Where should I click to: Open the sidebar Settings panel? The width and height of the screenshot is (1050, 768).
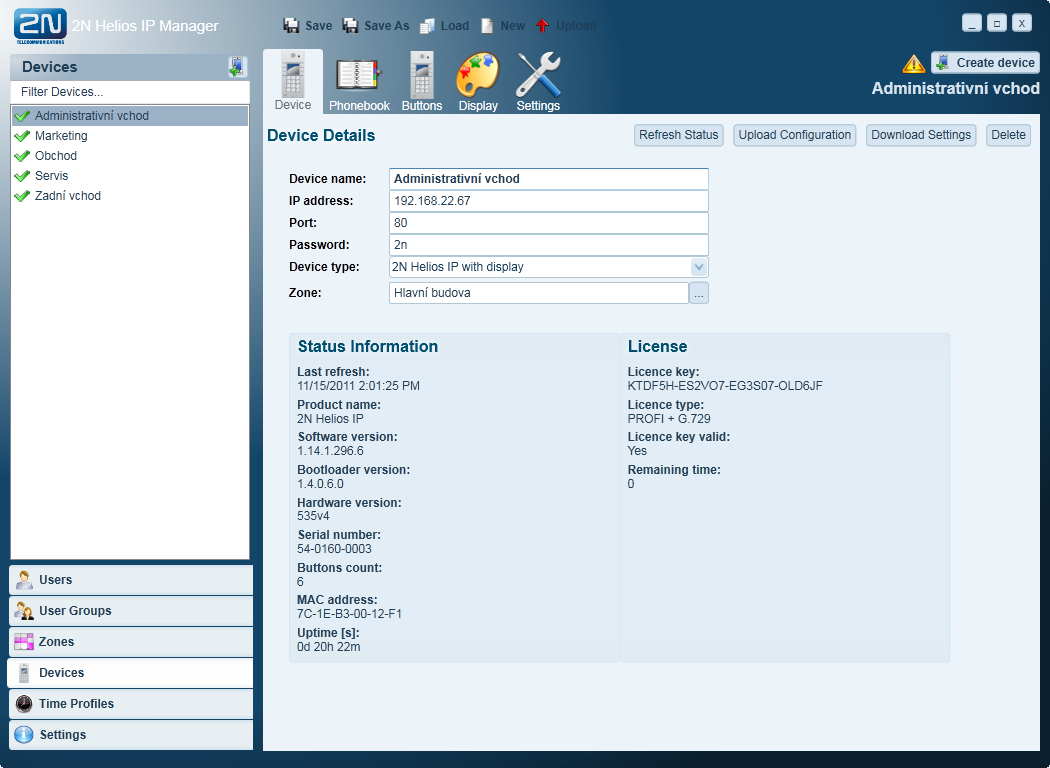131,735
